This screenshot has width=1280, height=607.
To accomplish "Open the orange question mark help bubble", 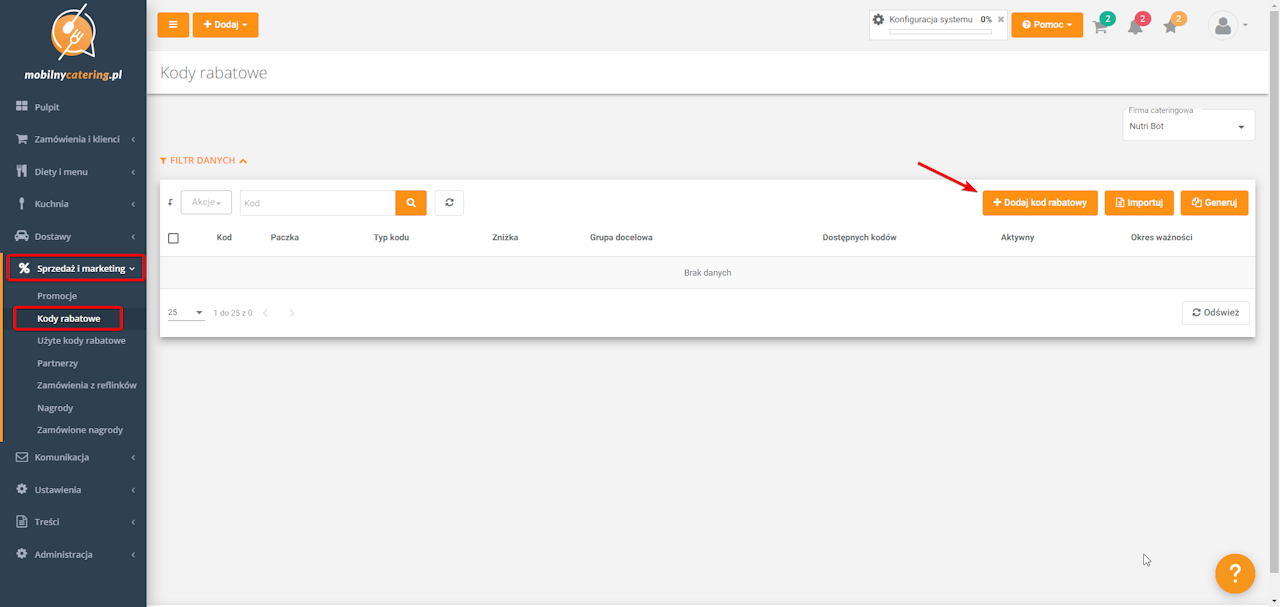I will click(1235, 573).
